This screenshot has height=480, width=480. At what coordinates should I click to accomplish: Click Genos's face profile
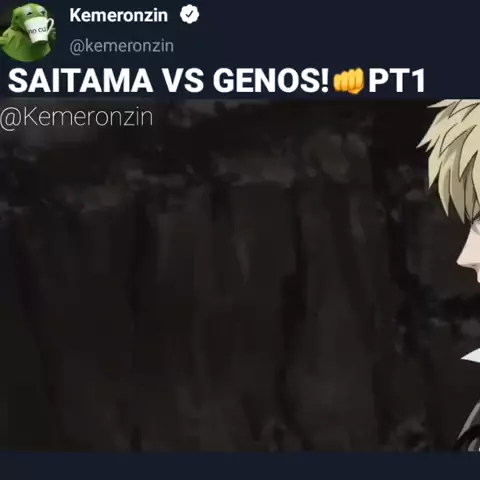(x=469, y=257)
